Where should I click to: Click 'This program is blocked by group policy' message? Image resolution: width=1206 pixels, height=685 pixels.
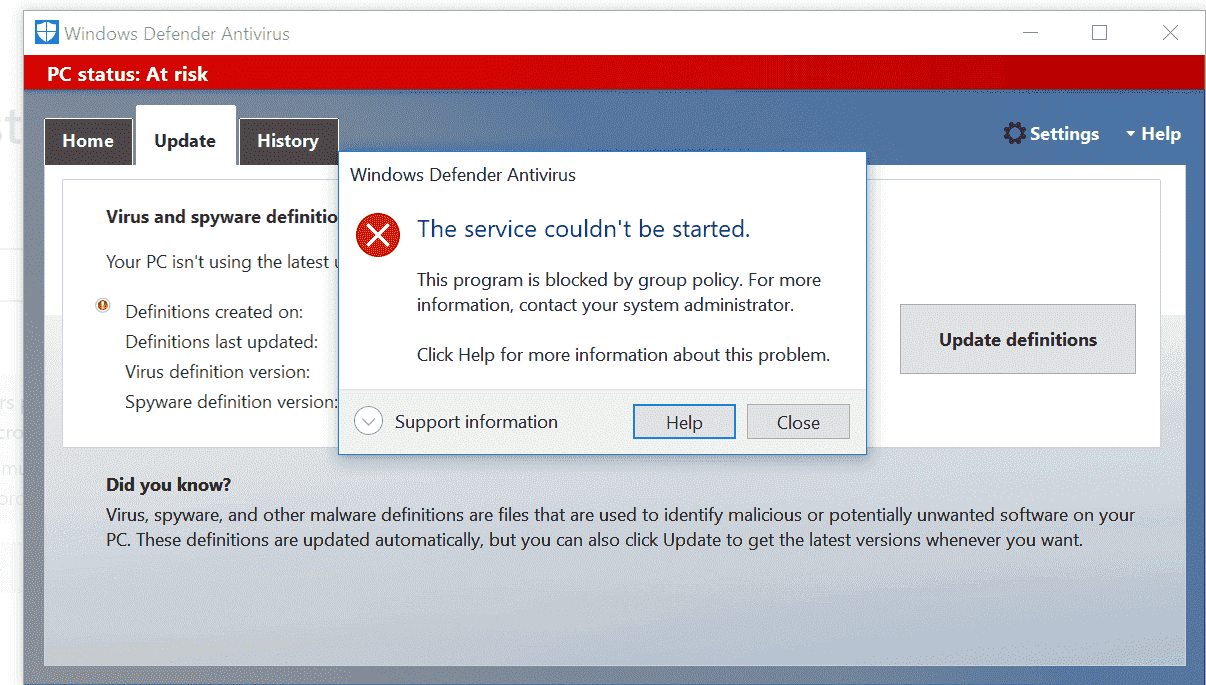coord(619,292)
